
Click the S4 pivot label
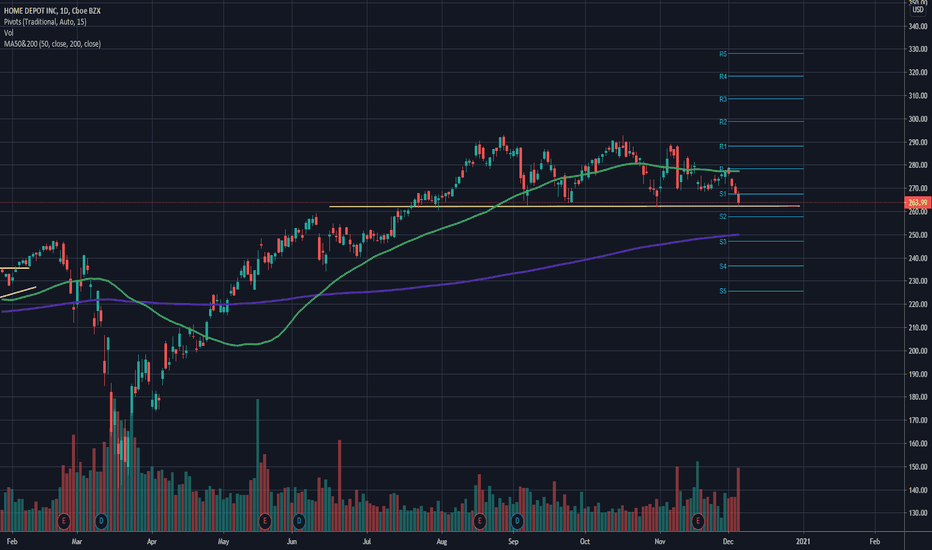[x=723, y=266]
